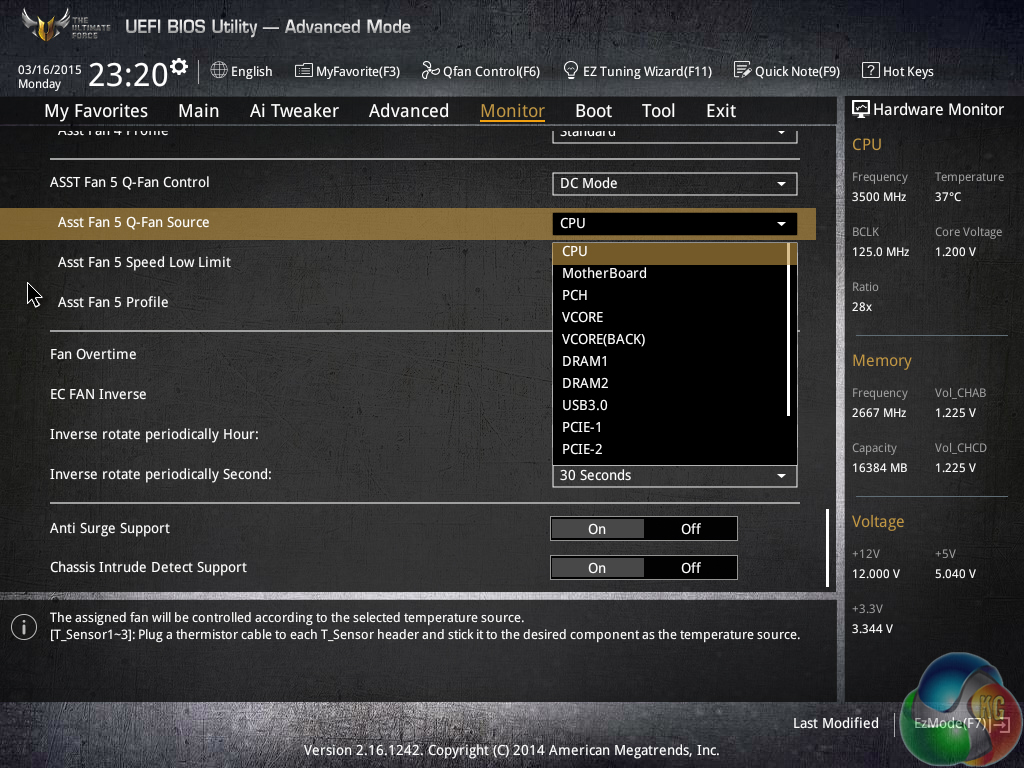
Task: Click the 3500 MHz CPU frequency value
Action: click(878, 197)
